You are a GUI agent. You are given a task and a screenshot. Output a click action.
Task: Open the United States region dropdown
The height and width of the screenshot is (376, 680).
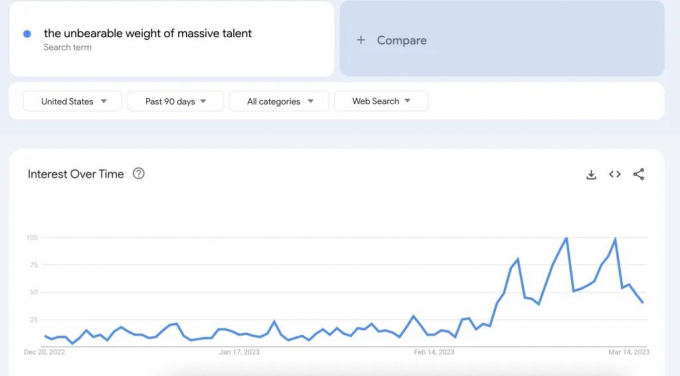coord(72,101)
